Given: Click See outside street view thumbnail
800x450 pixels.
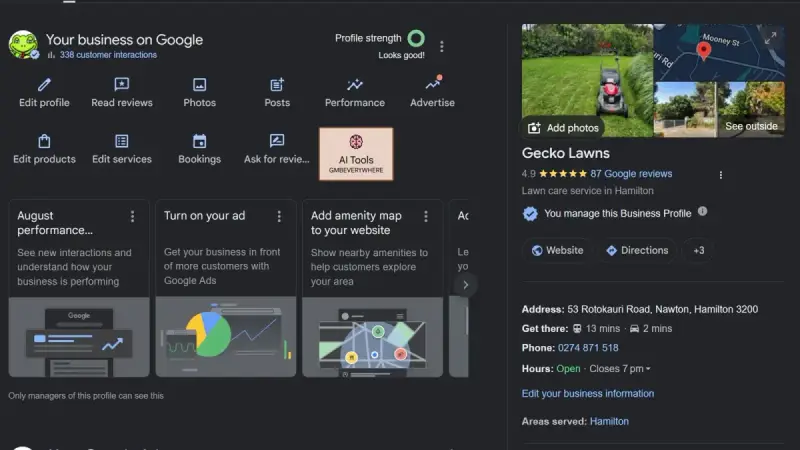Looking at the screenshot, I should (719, 109).
